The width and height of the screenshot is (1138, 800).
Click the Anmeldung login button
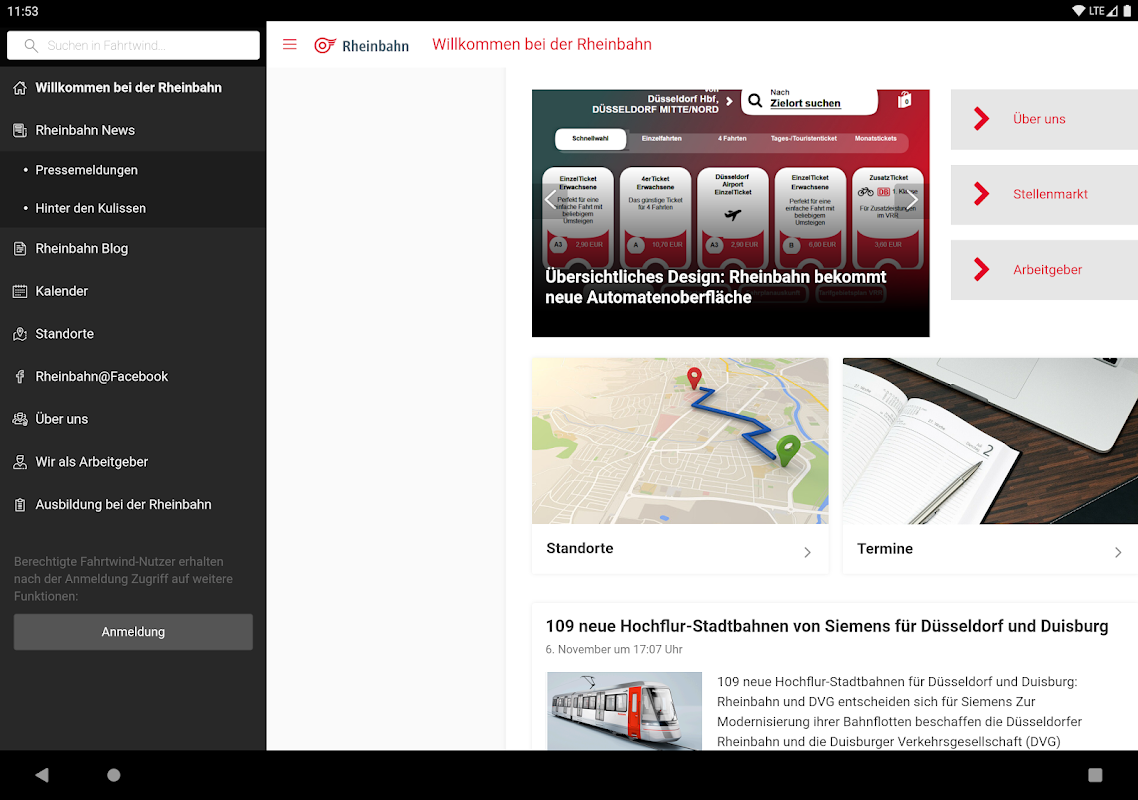133,632
